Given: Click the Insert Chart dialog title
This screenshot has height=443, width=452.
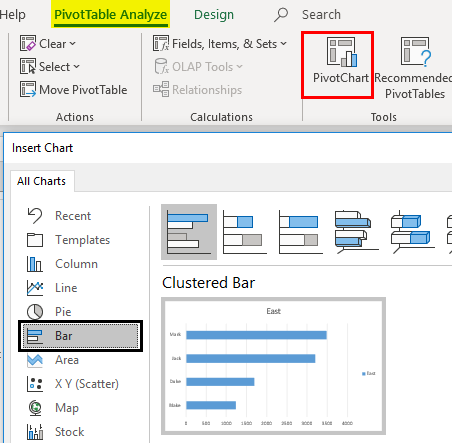Looking at the screenshot, I should [42, 148].
